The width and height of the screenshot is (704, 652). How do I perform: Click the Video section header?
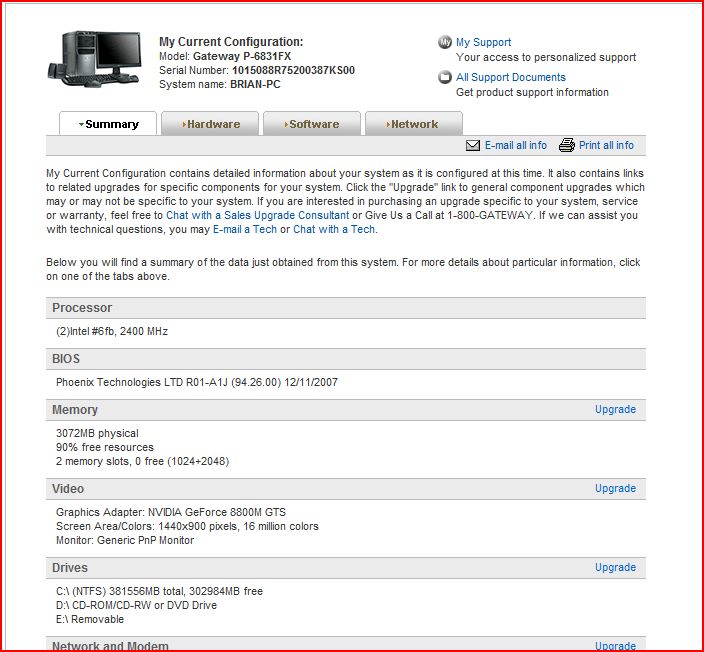pyautogui.click(x=346, y=489)
